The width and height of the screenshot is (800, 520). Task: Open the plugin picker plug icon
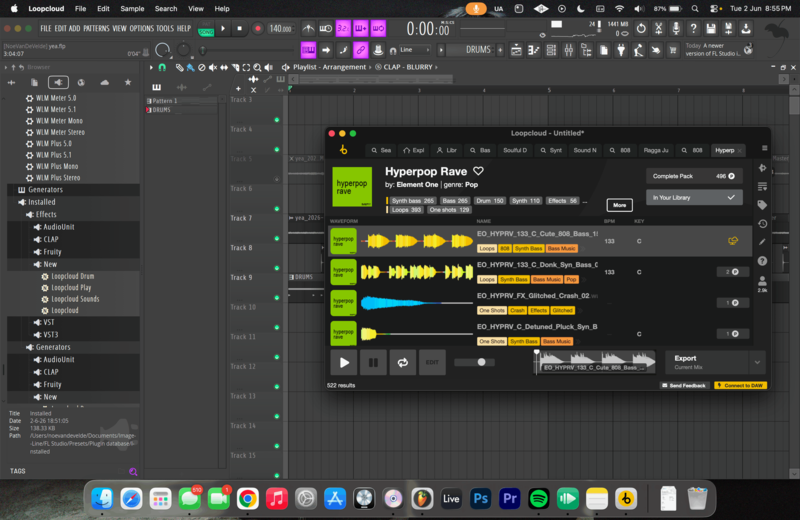click(x=621, y=50)
